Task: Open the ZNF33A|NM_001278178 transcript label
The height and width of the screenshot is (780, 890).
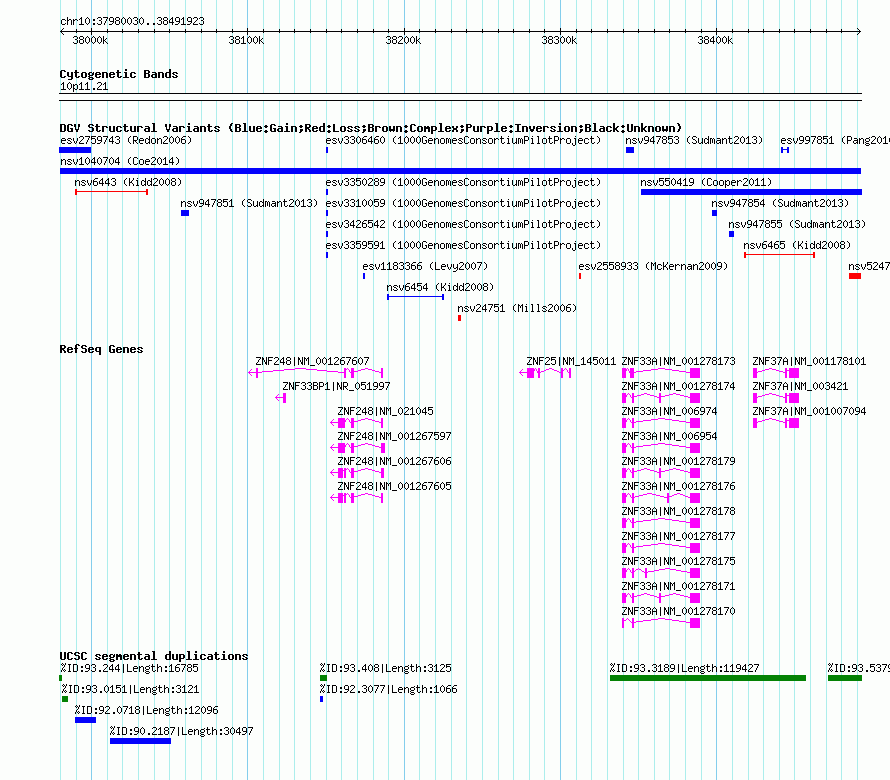Action: tap(678, 511)
